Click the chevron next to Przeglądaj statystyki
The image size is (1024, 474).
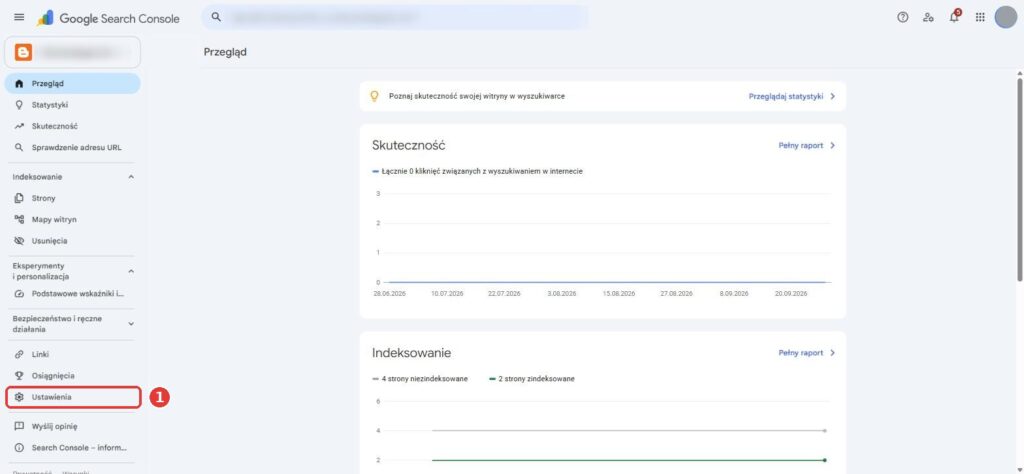tap(832, 96)
